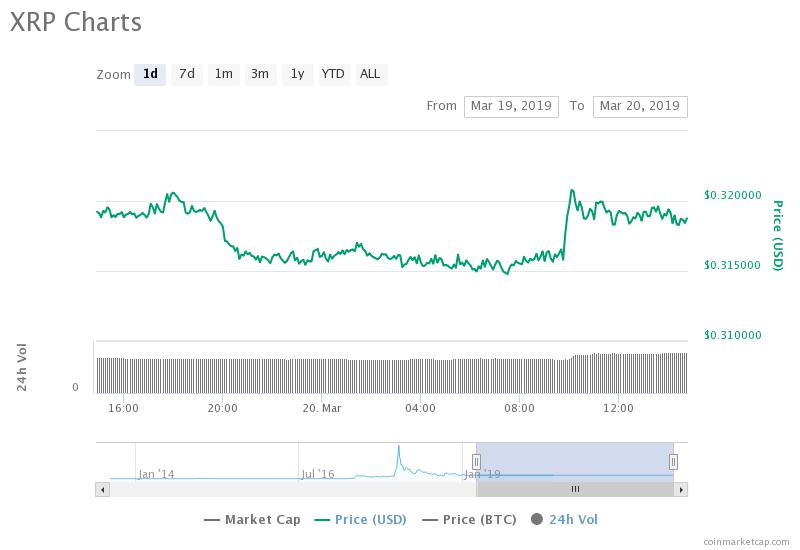Viewport: 800px width, 550px height.
Task: Click the left navigator range handle
Action: point(476,462)
